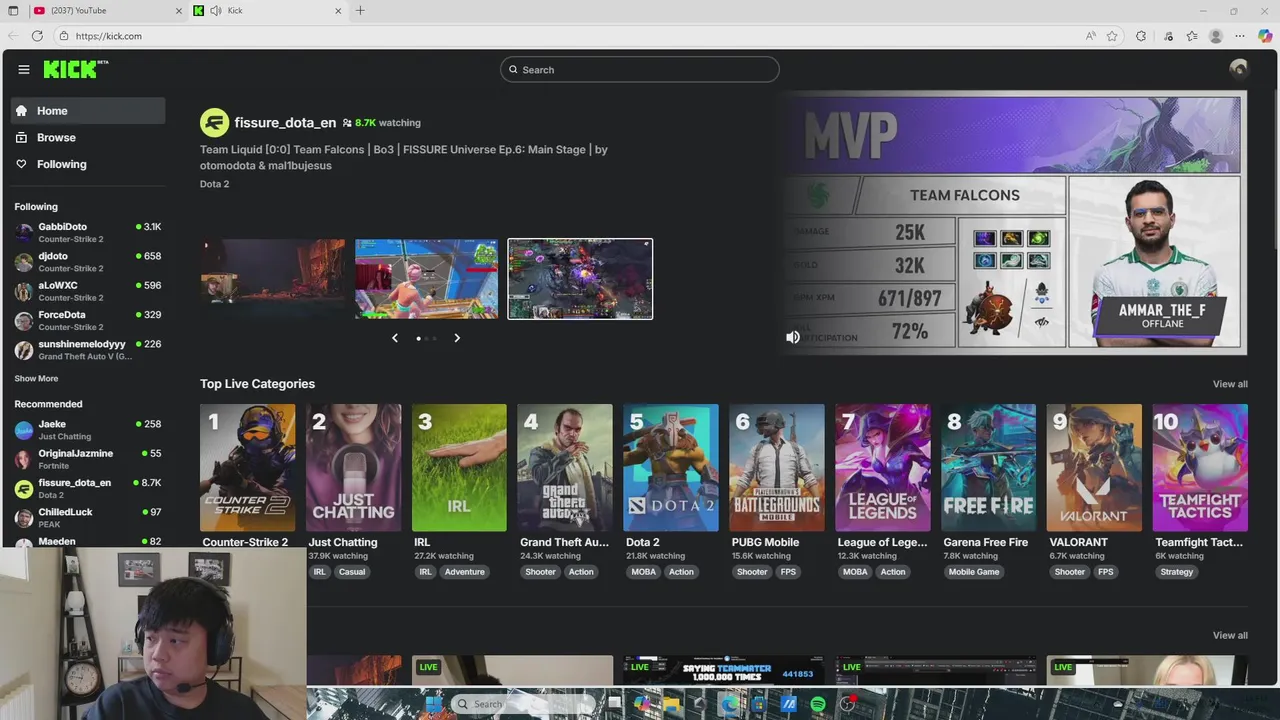Viewport: 1280px width, 720px height.
Task: Select the first featured stream thumbnail
Action: [273, 279]
